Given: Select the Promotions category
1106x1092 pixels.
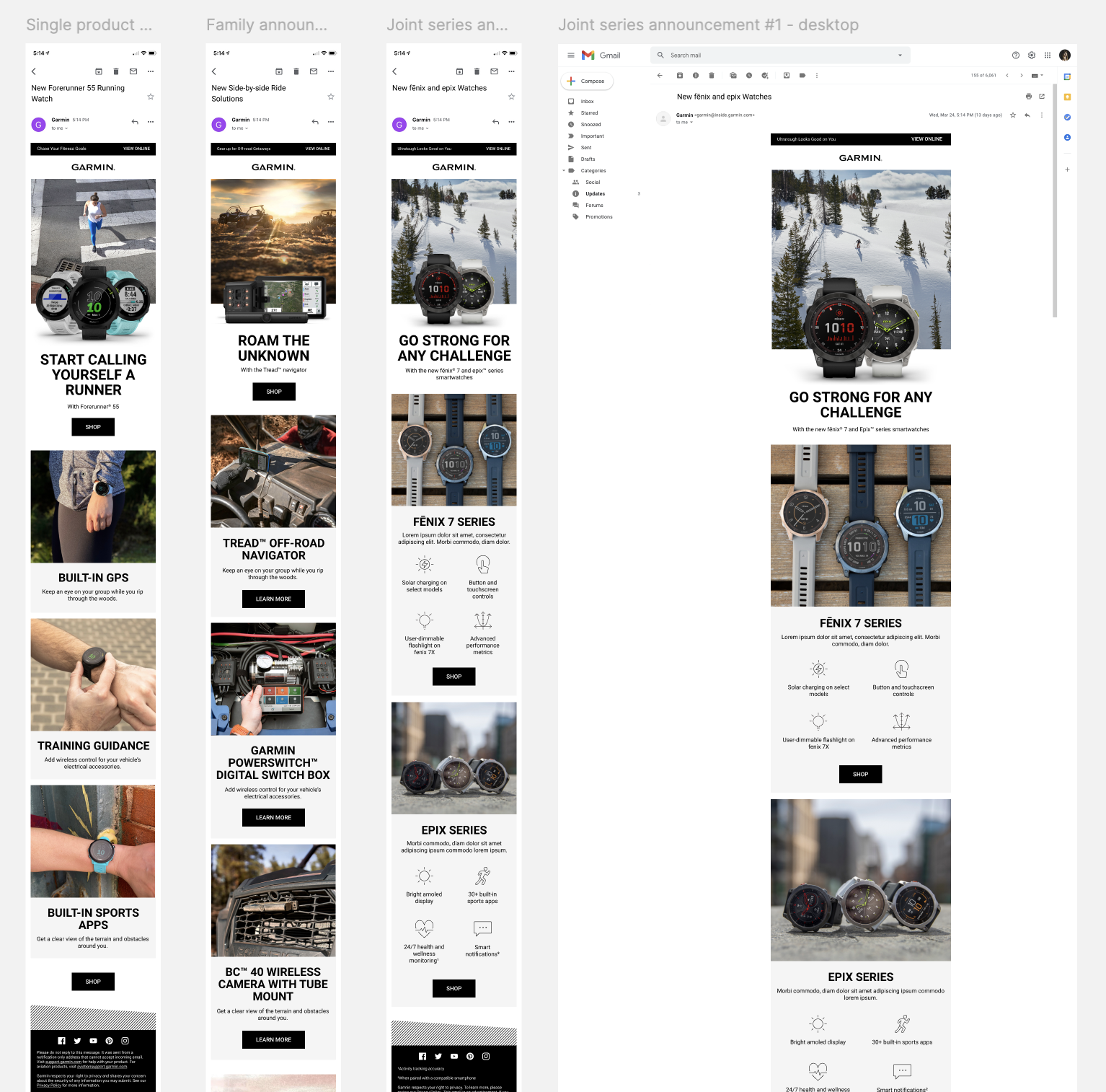Looking at the screenshot, I should click(599, 216).
